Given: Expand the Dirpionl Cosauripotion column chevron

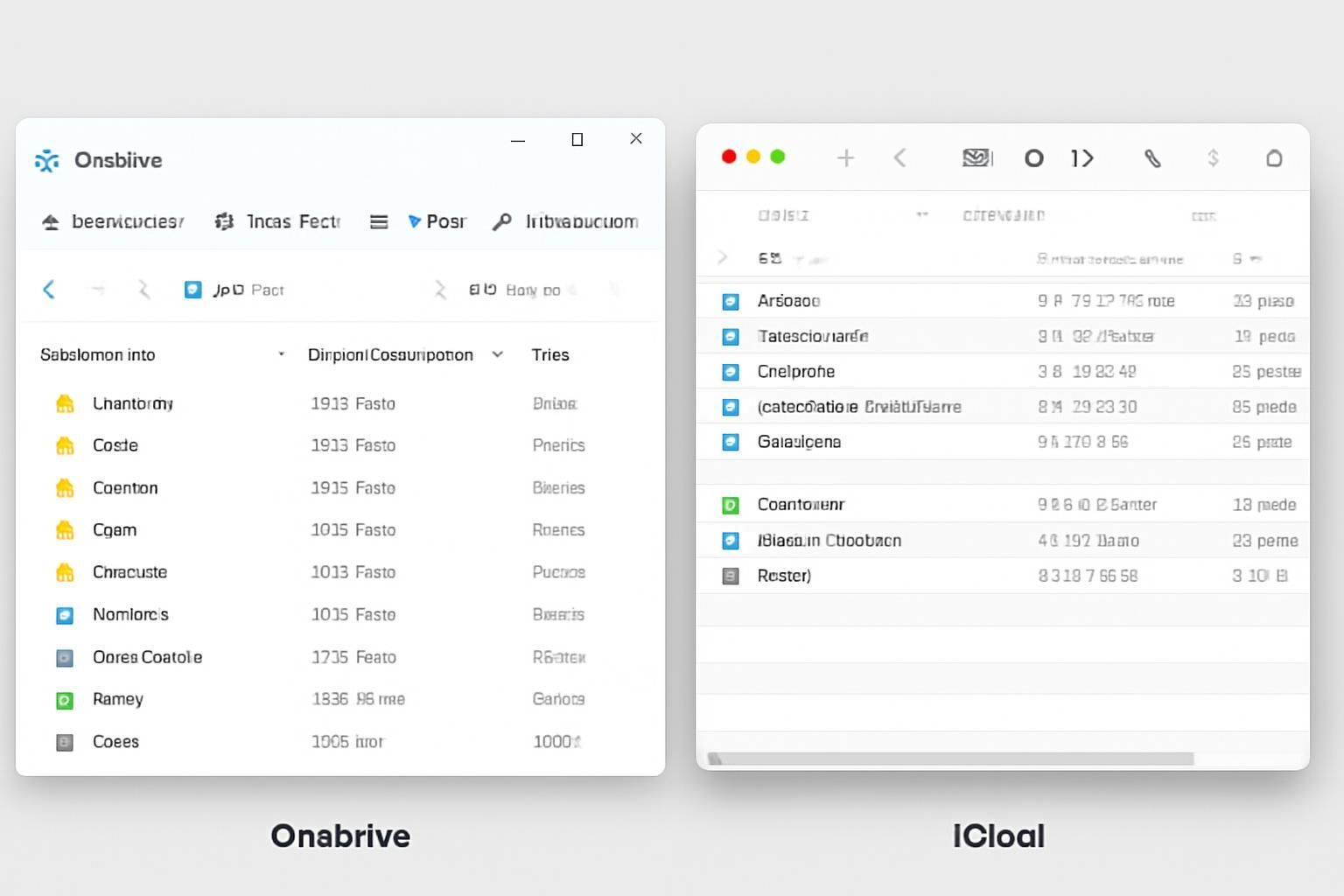Looking at the screenshot, I should [x=498, y=354].
